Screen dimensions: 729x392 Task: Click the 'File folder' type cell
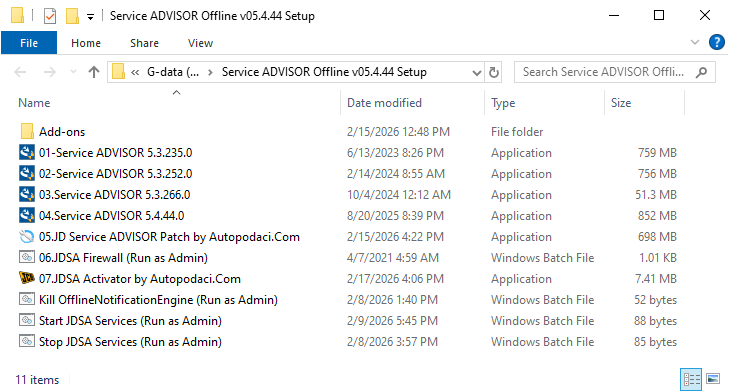click(x=517, y=132)
